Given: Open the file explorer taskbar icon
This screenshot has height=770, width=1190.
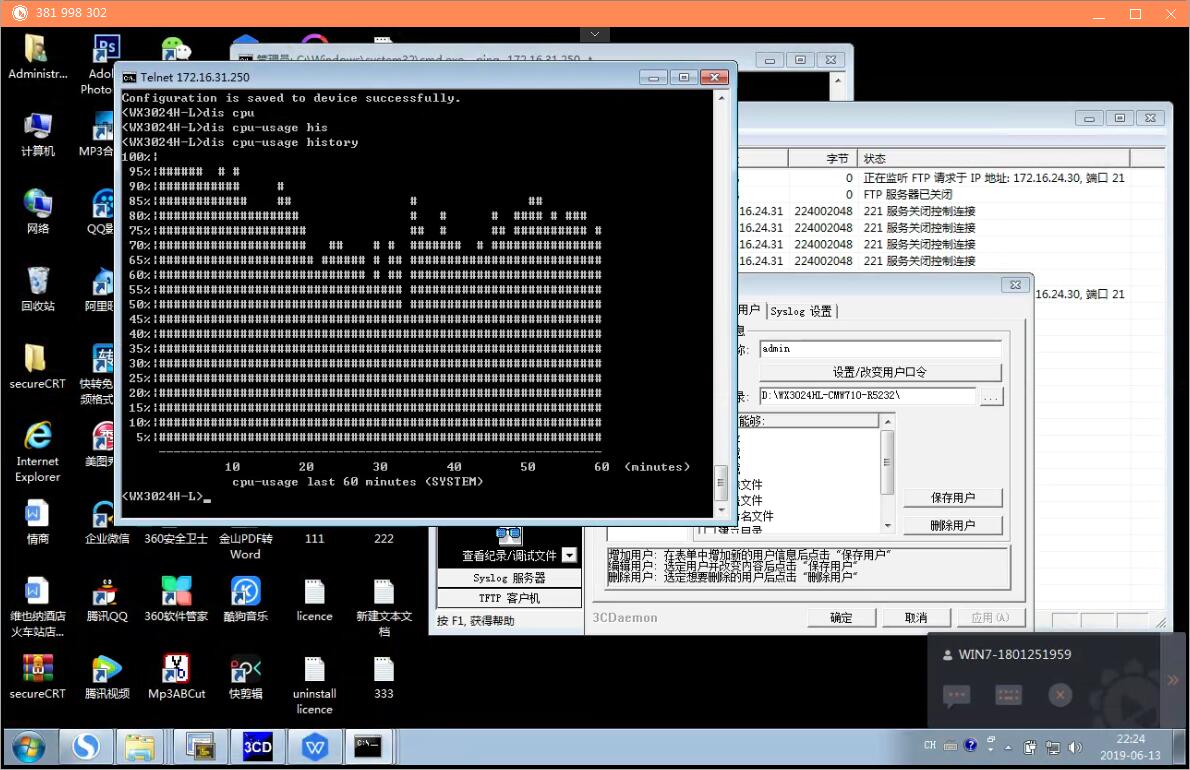Looking at the screenshot, I should 140,747.
